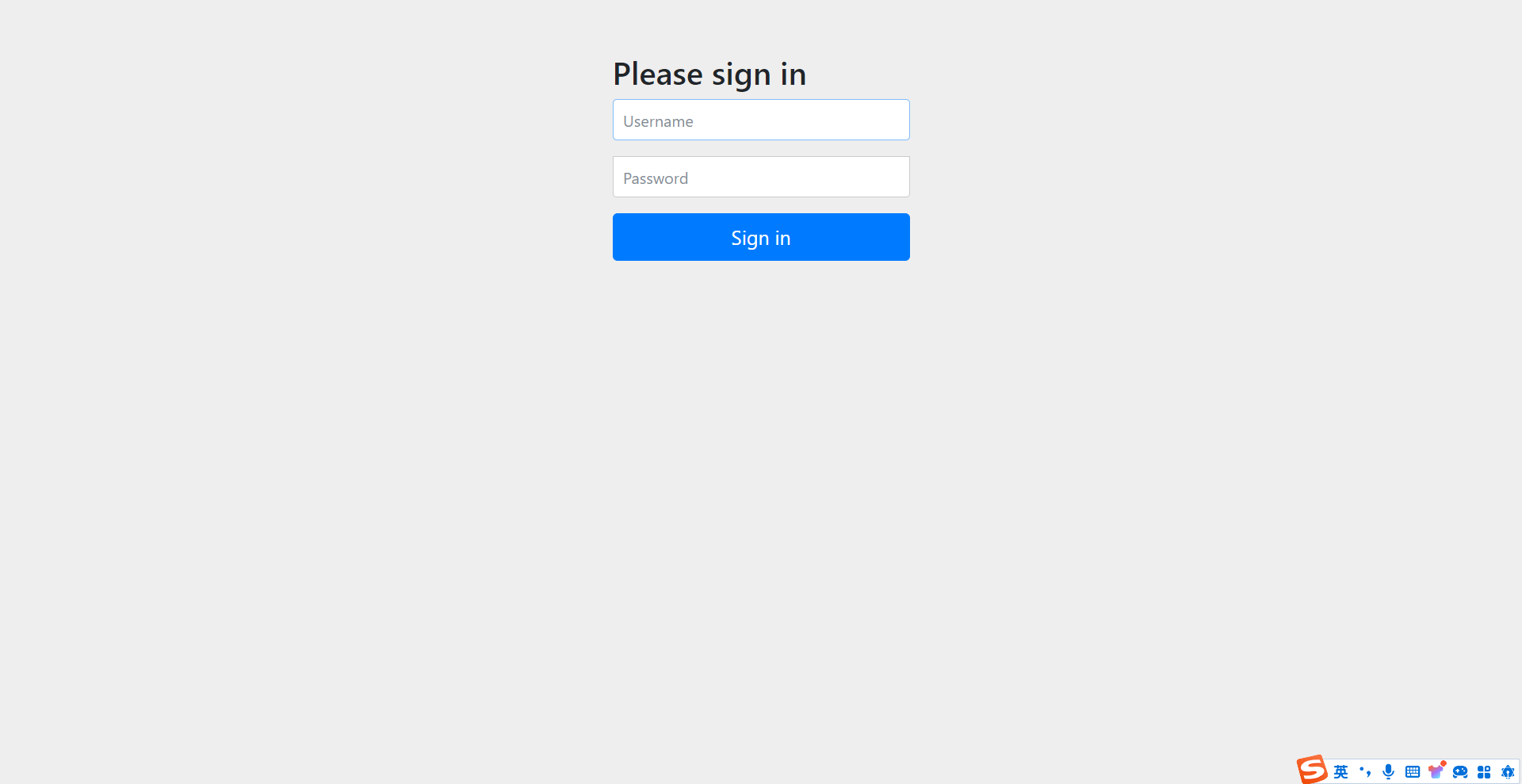Click the blue Sign in text label
This screenshot has width=1522, height=784.
[761, 238]
